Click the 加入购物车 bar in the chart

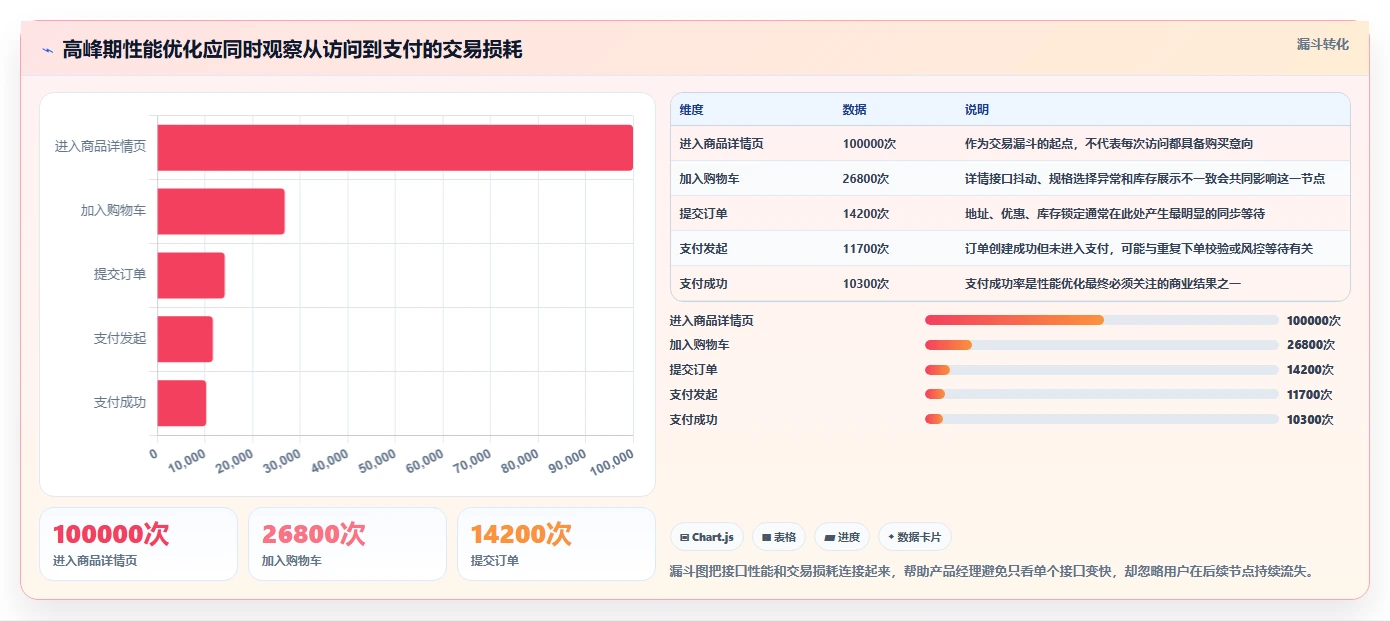pyautogui.click(x=221, y=211)
